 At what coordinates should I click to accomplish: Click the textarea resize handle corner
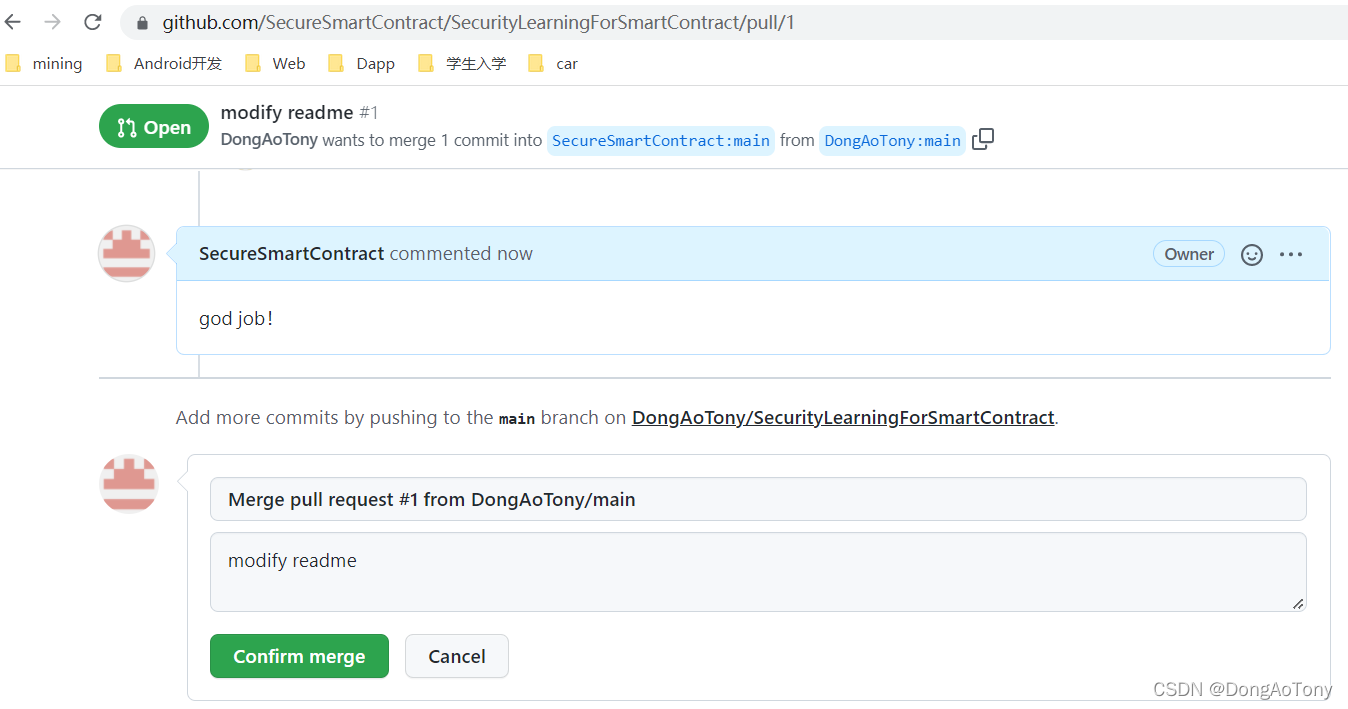(x=1298, y=603)
